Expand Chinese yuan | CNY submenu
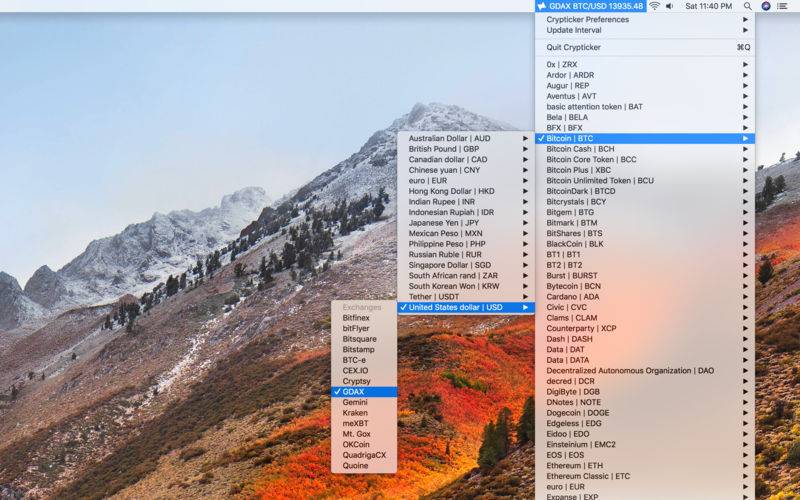 466,170
